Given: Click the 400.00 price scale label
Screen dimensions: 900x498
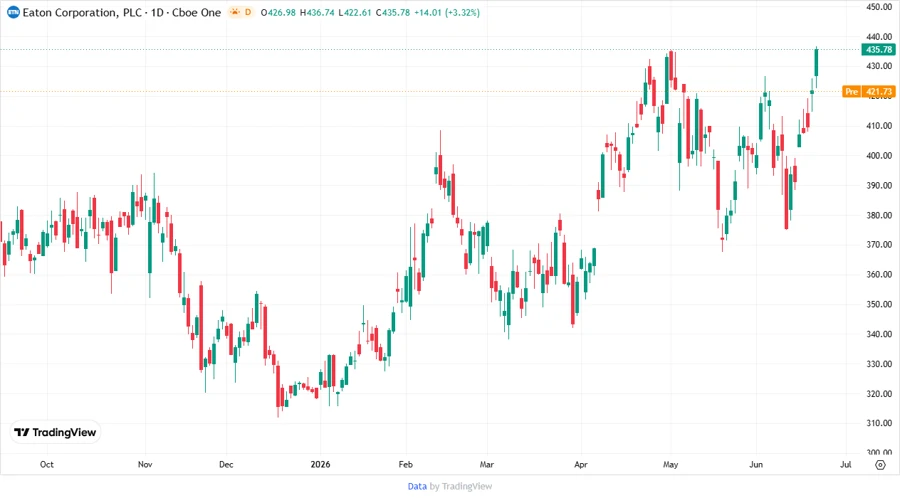Looking at the screenshot, I should 879,155.
